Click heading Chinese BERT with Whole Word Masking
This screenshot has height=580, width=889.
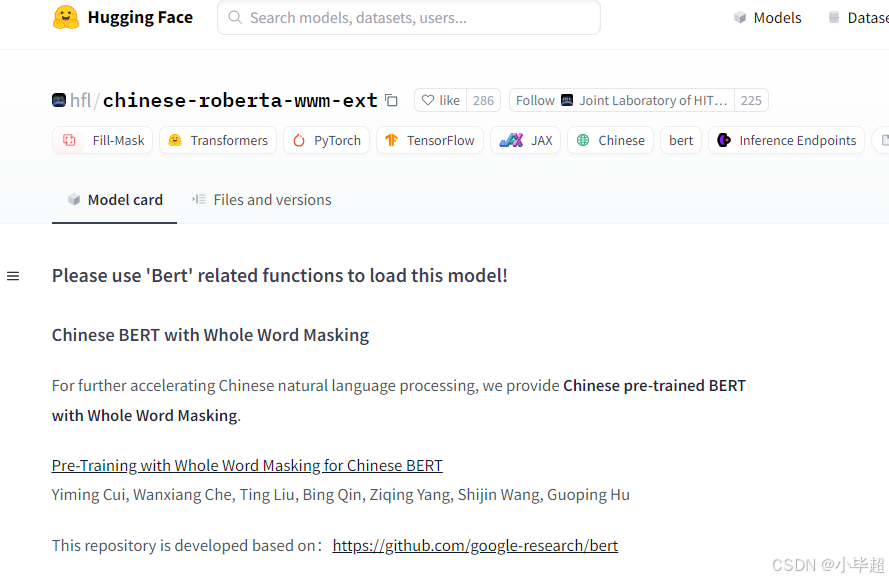210,335
